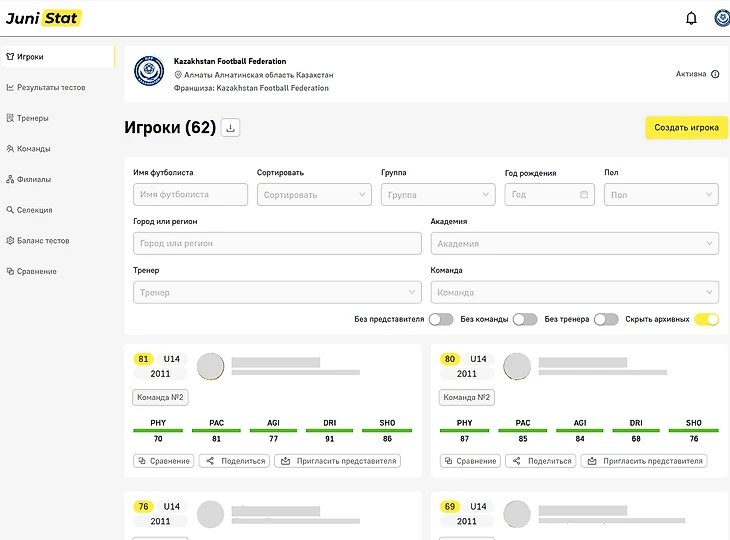Viewport: 730px width, 540px height.
Task: Turn off Скрыть архивных toggle
Action: tap(706, 319)
